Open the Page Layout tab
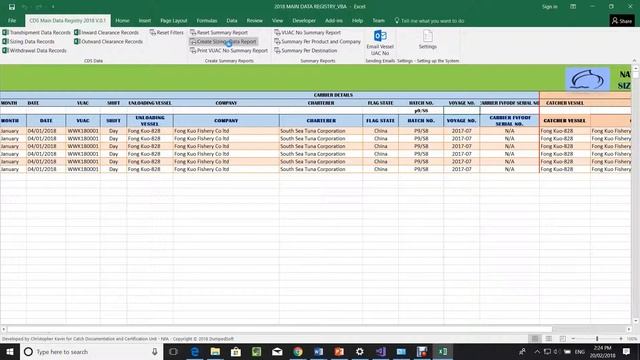Viewport: 640px width, 360px height. point(173,20)
